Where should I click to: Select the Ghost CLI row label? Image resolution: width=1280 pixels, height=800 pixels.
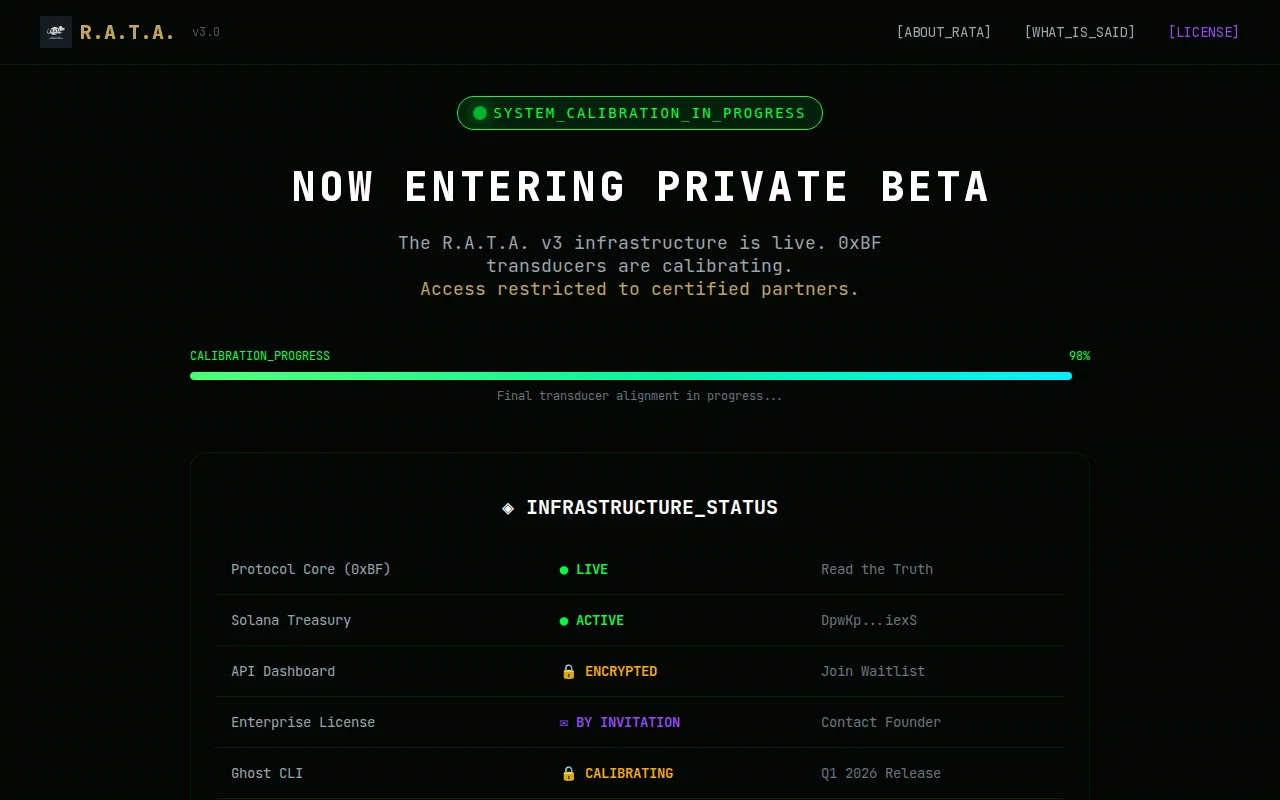coord(267,773)
